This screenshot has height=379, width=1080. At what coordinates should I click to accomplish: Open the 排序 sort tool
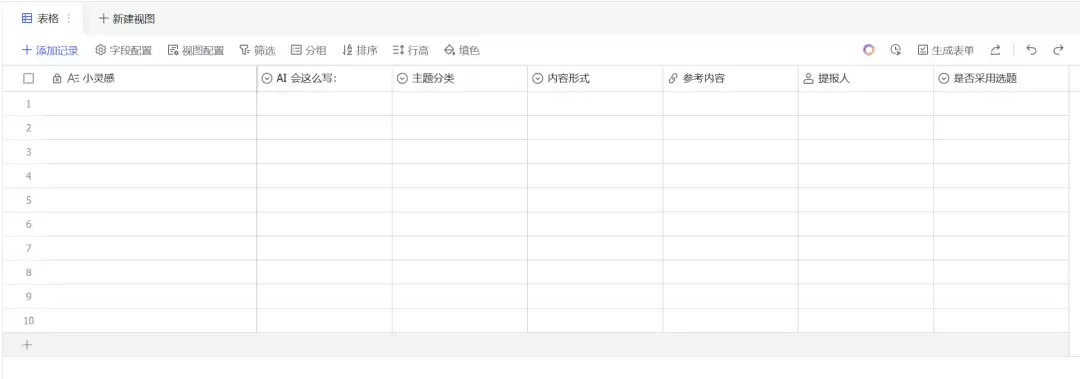pyautogui.click(x=360, y=50)
